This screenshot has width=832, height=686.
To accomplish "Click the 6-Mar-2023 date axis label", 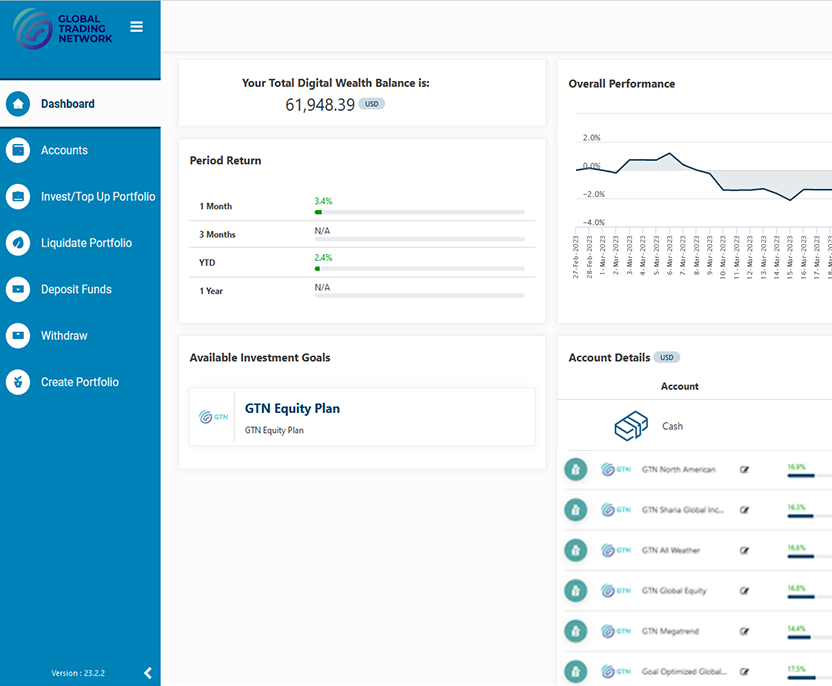I will click(670, 255).
